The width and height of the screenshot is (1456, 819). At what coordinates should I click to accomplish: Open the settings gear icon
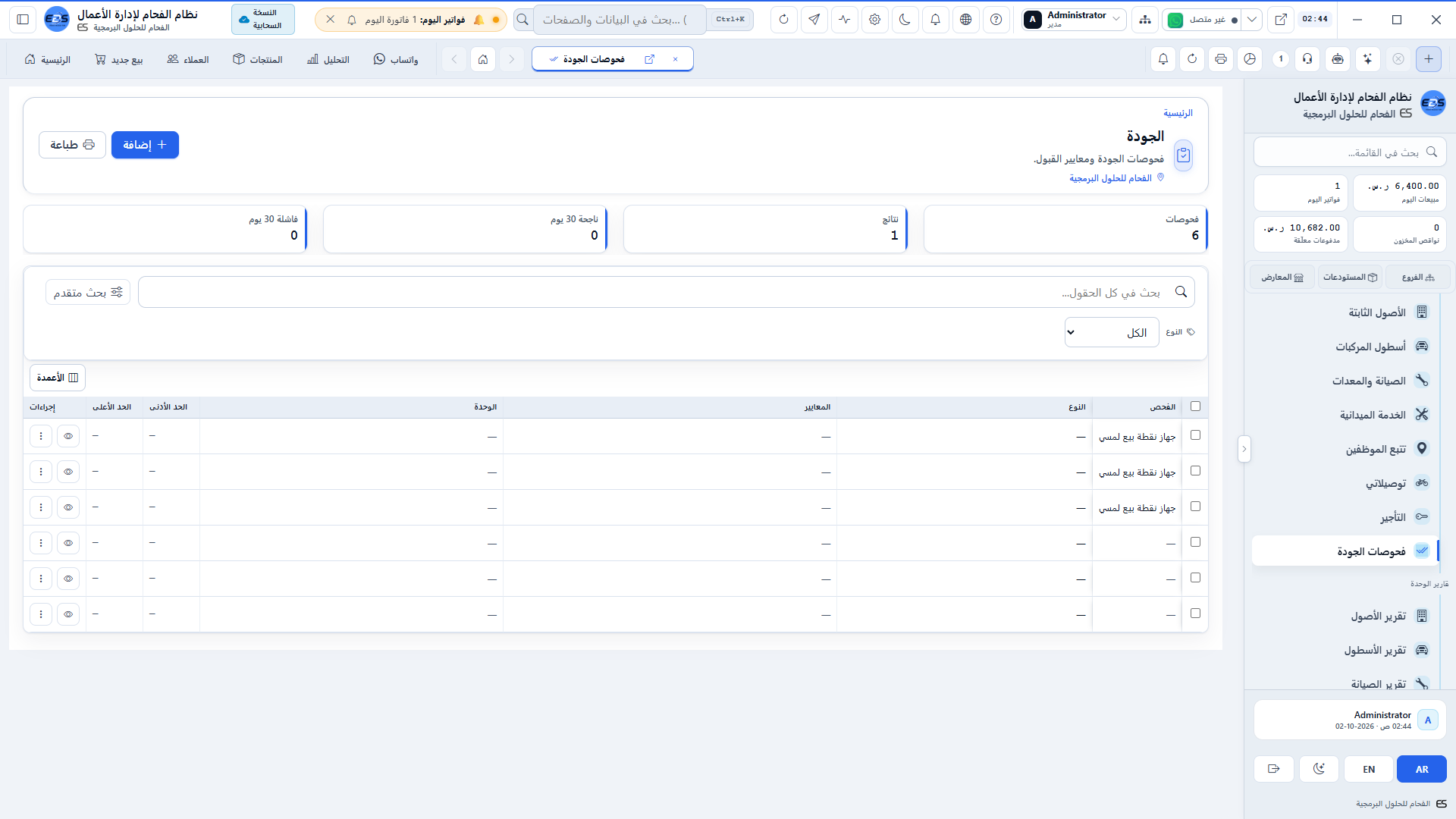874,20
